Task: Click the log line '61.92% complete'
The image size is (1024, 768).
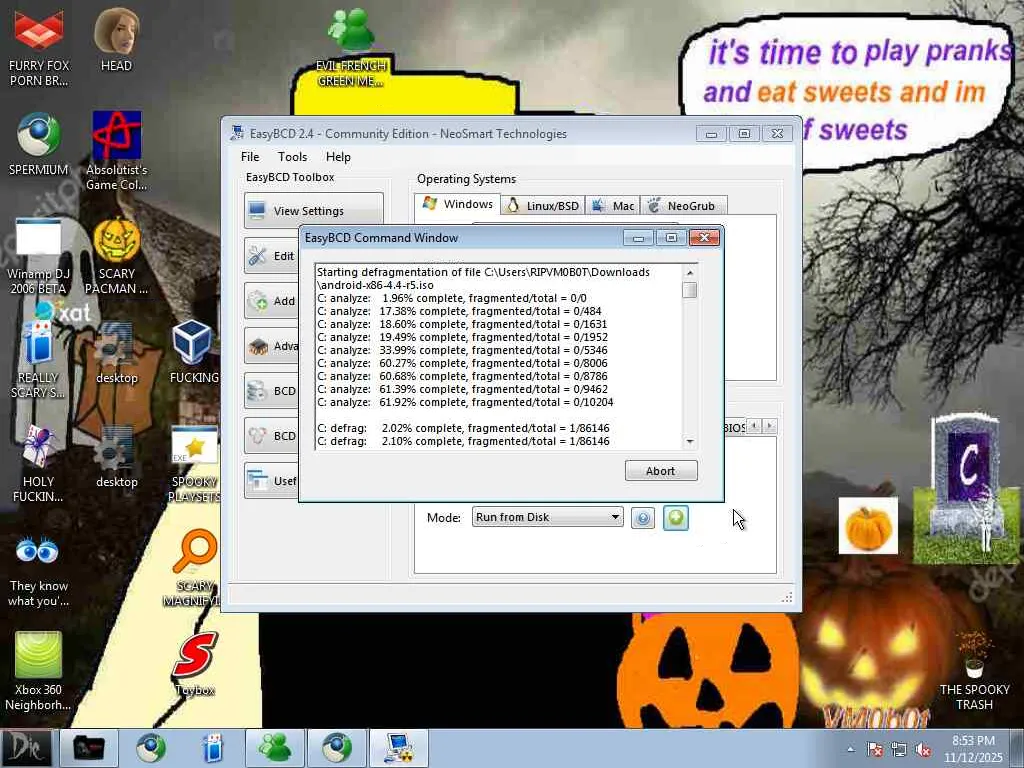Action: pyautogui.click(x=465, y=402)
